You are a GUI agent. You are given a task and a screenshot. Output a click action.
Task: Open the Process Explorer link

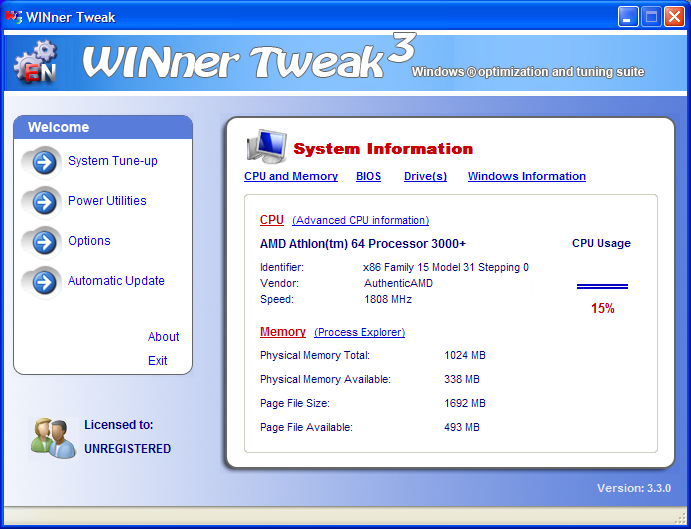pos(360,332)
